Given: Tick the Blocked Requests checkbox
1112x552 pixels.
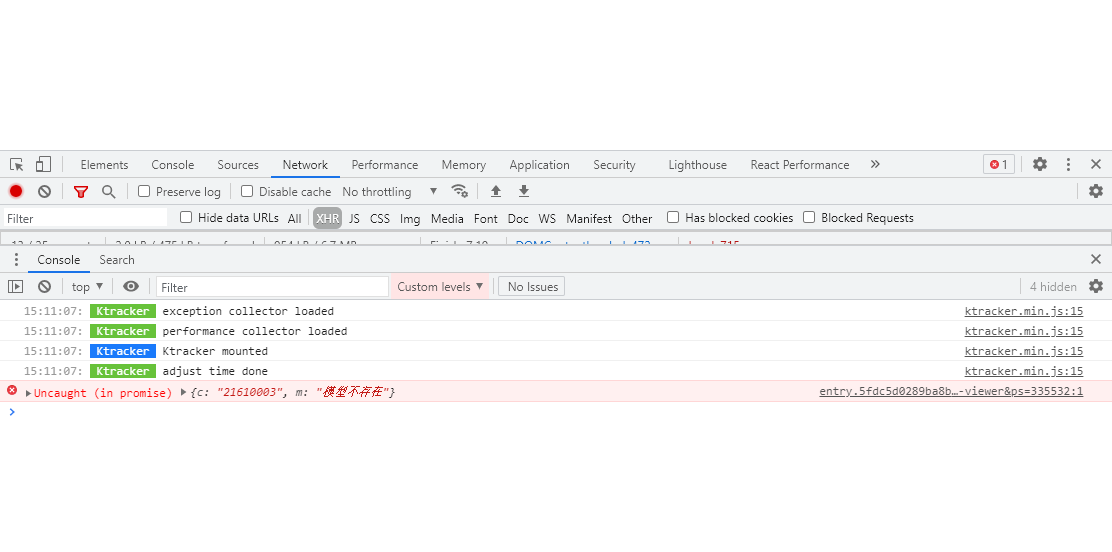Looking at the screenshot, I should pos(809,217).
